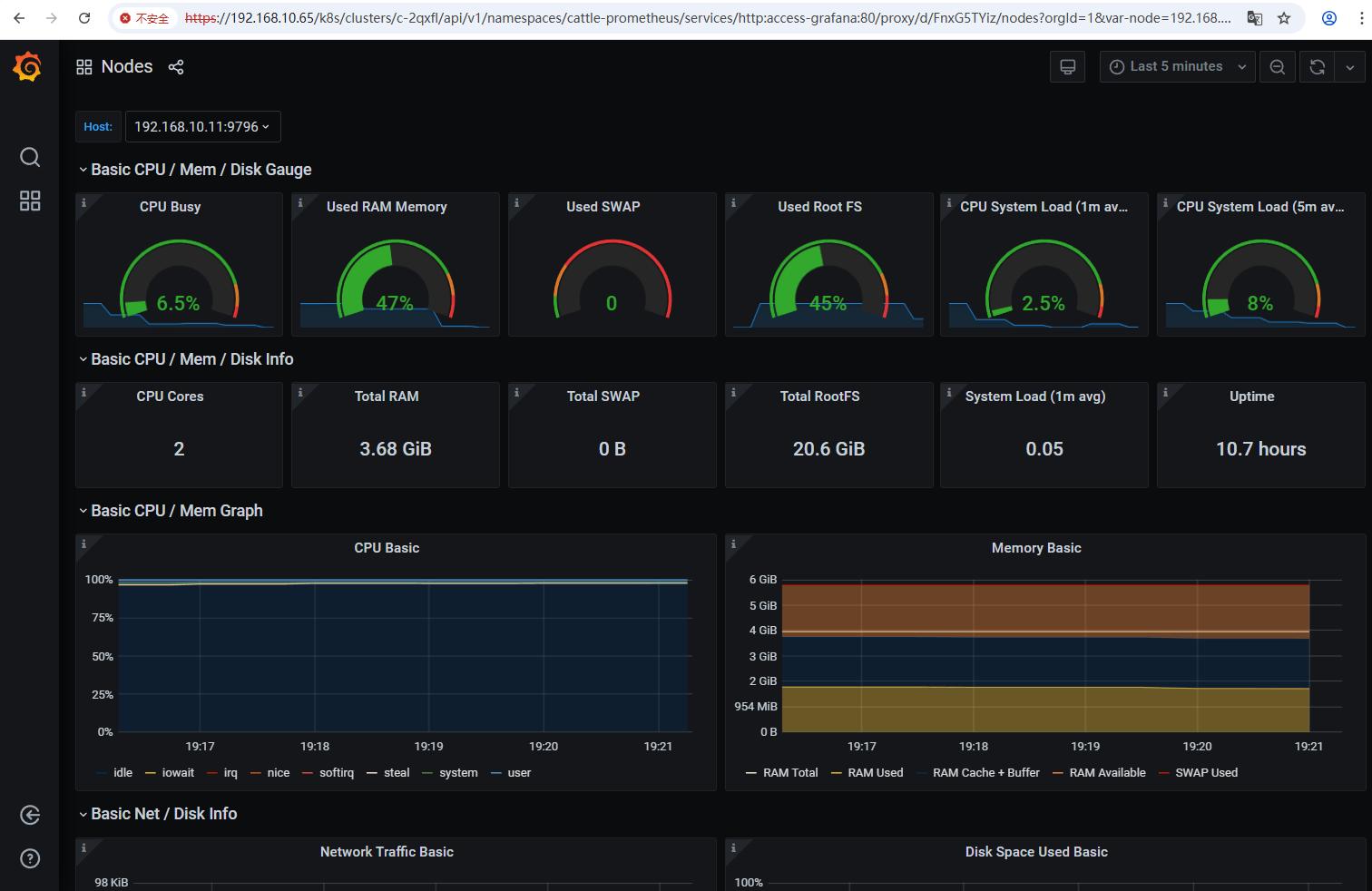Click the Total RootFS panel title
This screenshot has height=891, width=1372.
click(820, 397)
